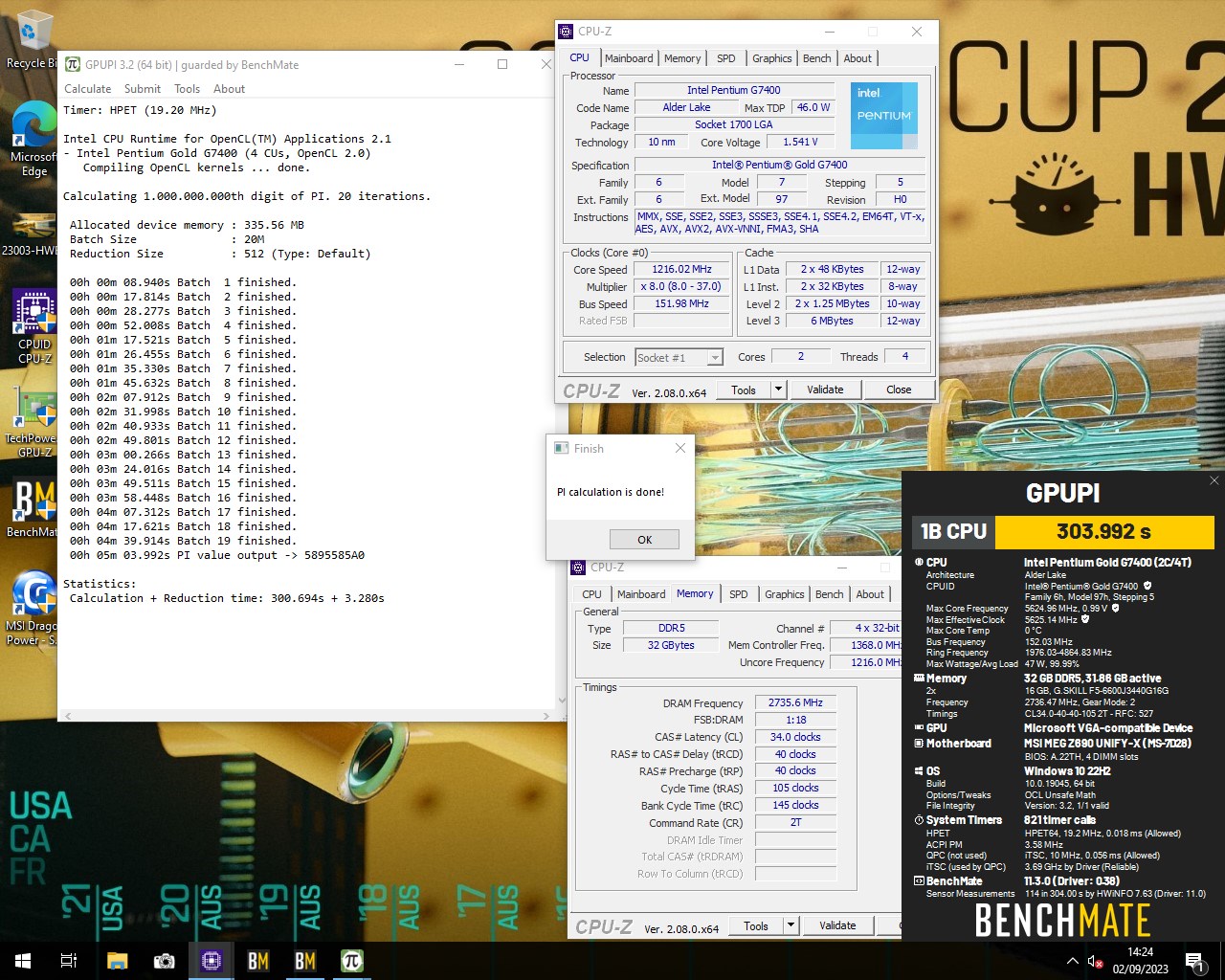Switch to GPUPI via the pi taskbar icon

pos(351,961)
